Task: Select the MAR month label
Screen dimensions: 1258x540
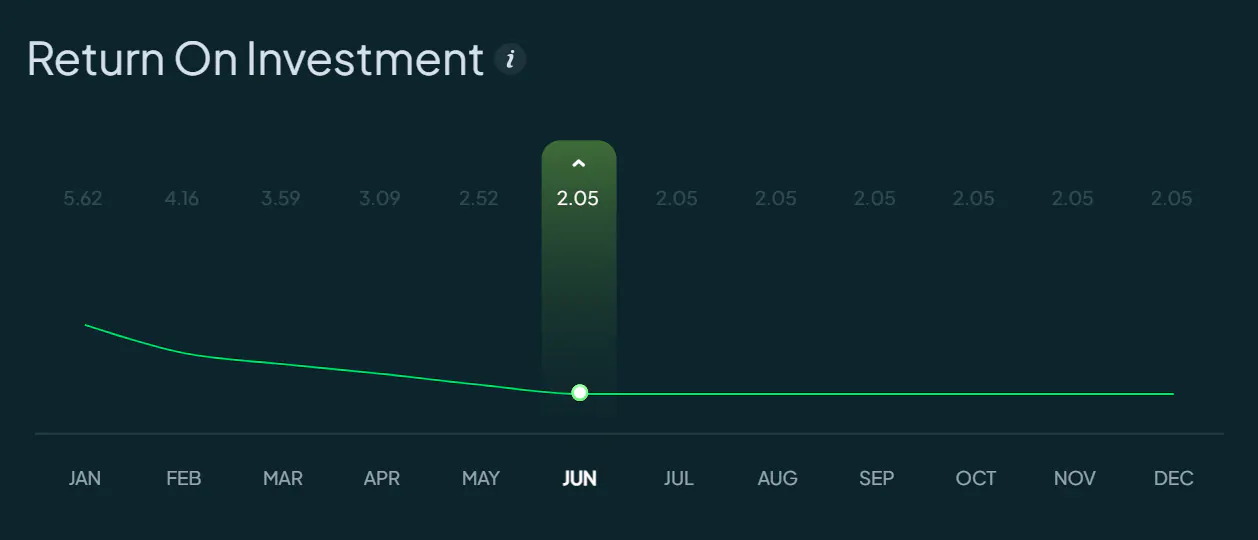Action: (x=283, y=478)
